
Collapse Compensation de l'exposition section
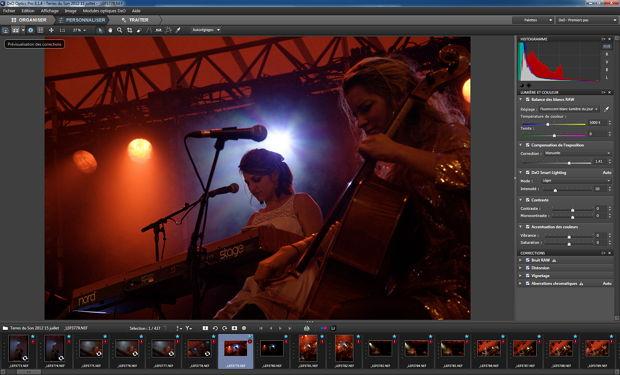point(521,145)
